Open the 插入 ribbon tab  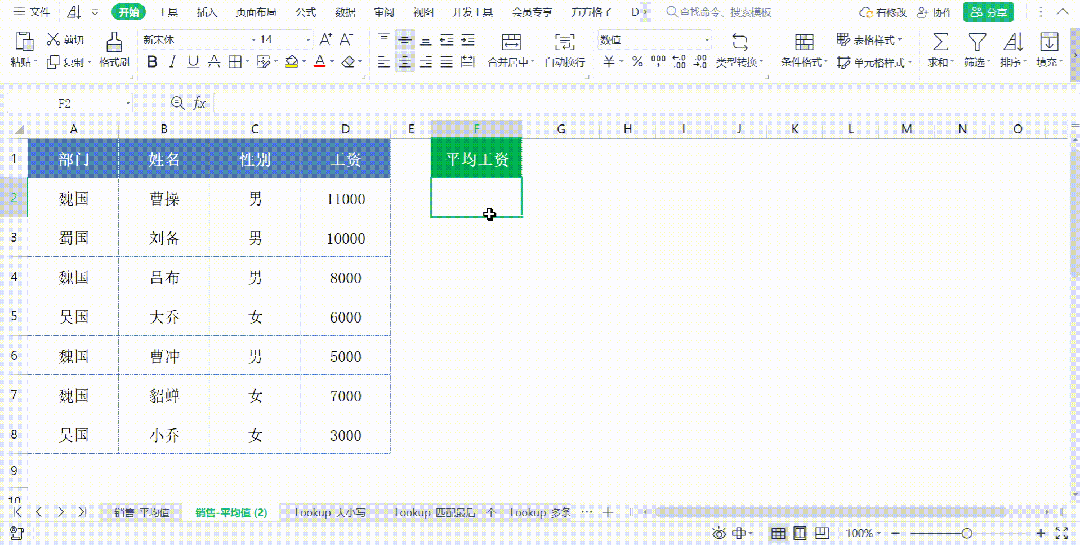[206, 12]
